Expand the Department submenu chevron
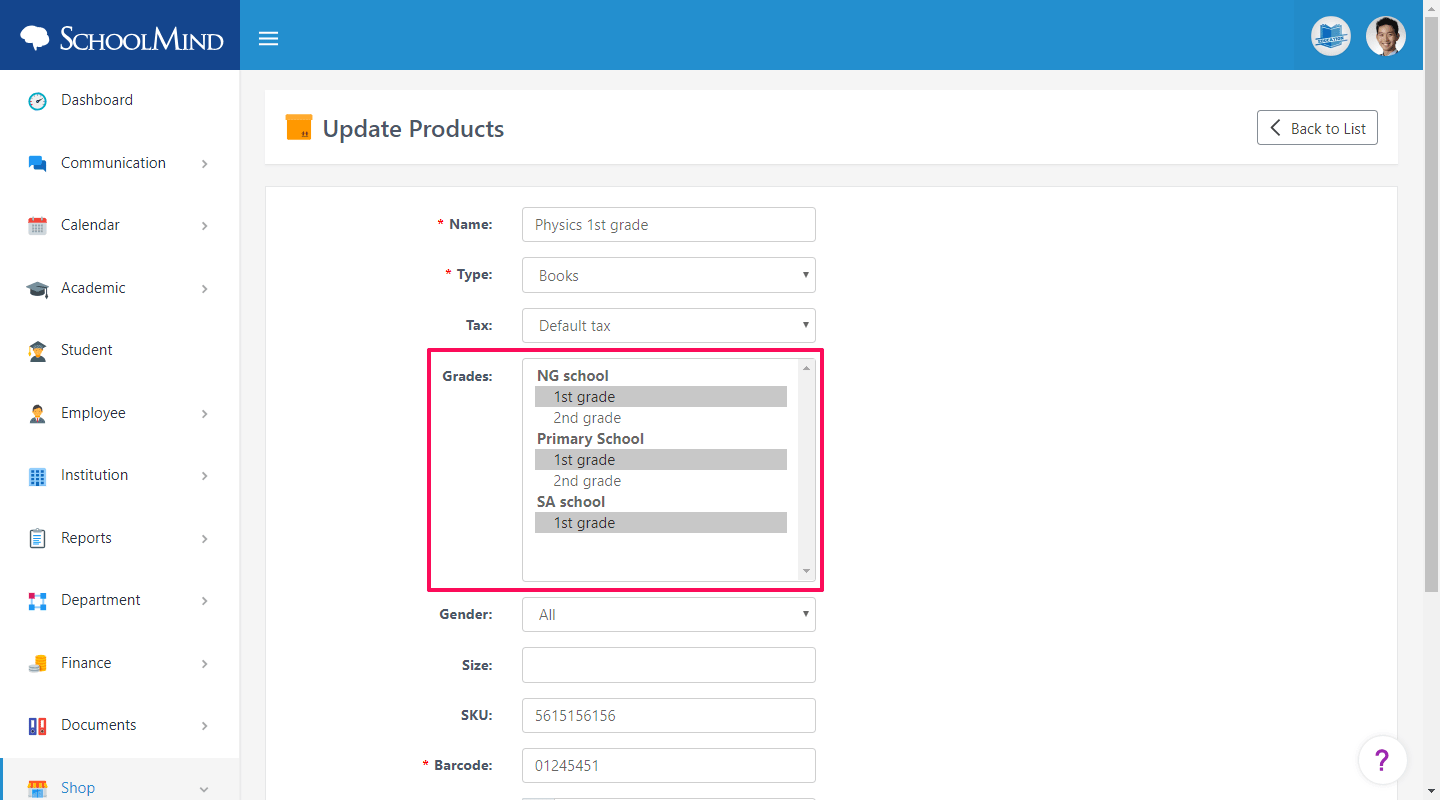This screenshot has width=1440, height=800. point(204,601)
